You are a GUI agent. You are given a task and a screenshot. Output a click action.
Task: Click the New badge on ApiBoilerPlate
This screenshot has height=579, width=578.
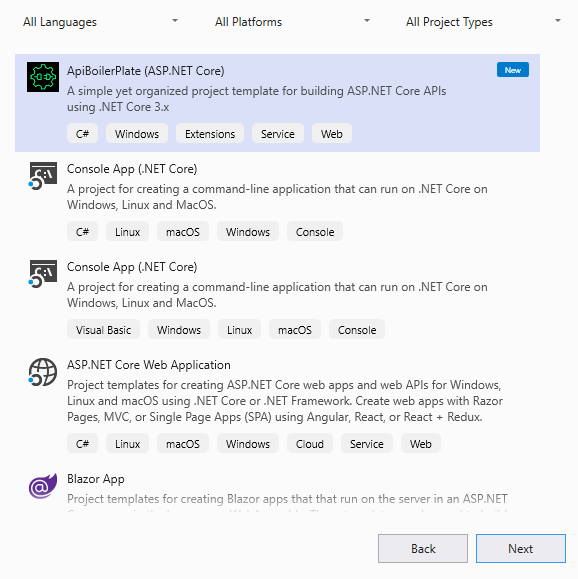[513, 70]
